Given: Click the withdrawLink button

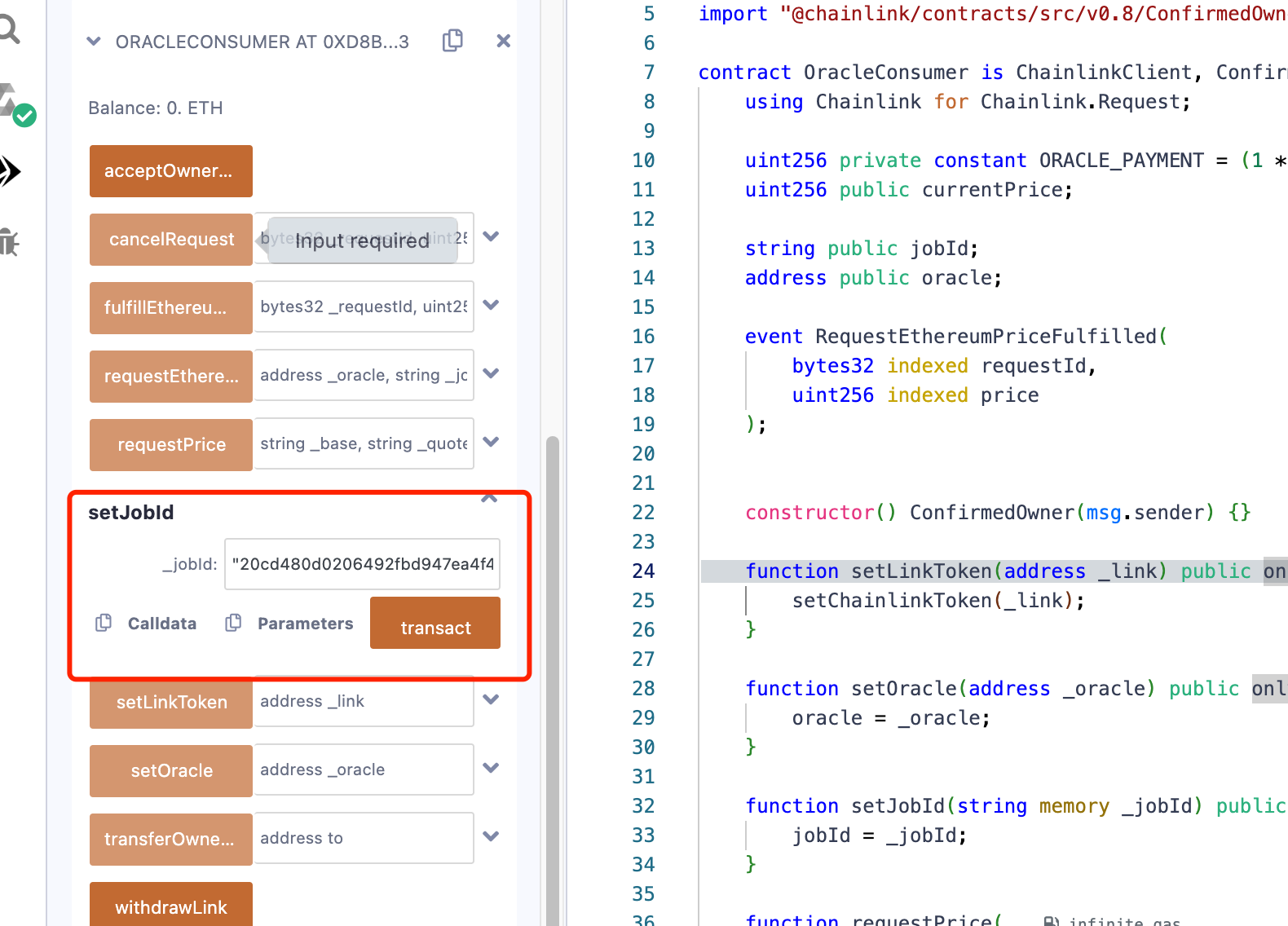Looking at the screenshot, I should click(x=170, y=905).
